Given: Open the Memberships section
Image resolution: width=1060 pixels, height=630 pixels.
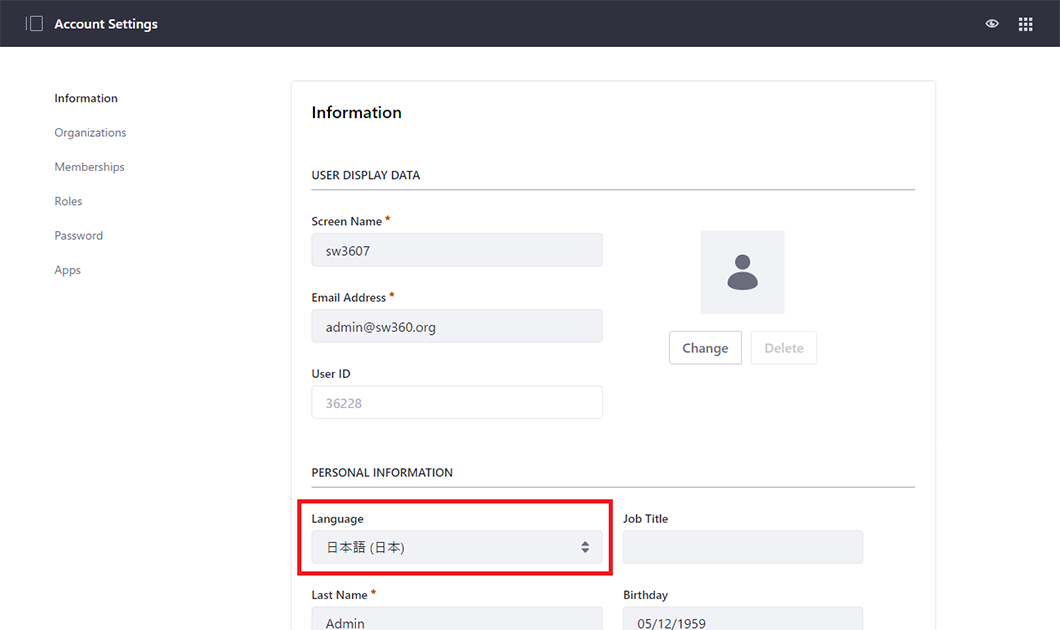Looking at the screenshot, I should pyautogui.click(x=89, y=166).
